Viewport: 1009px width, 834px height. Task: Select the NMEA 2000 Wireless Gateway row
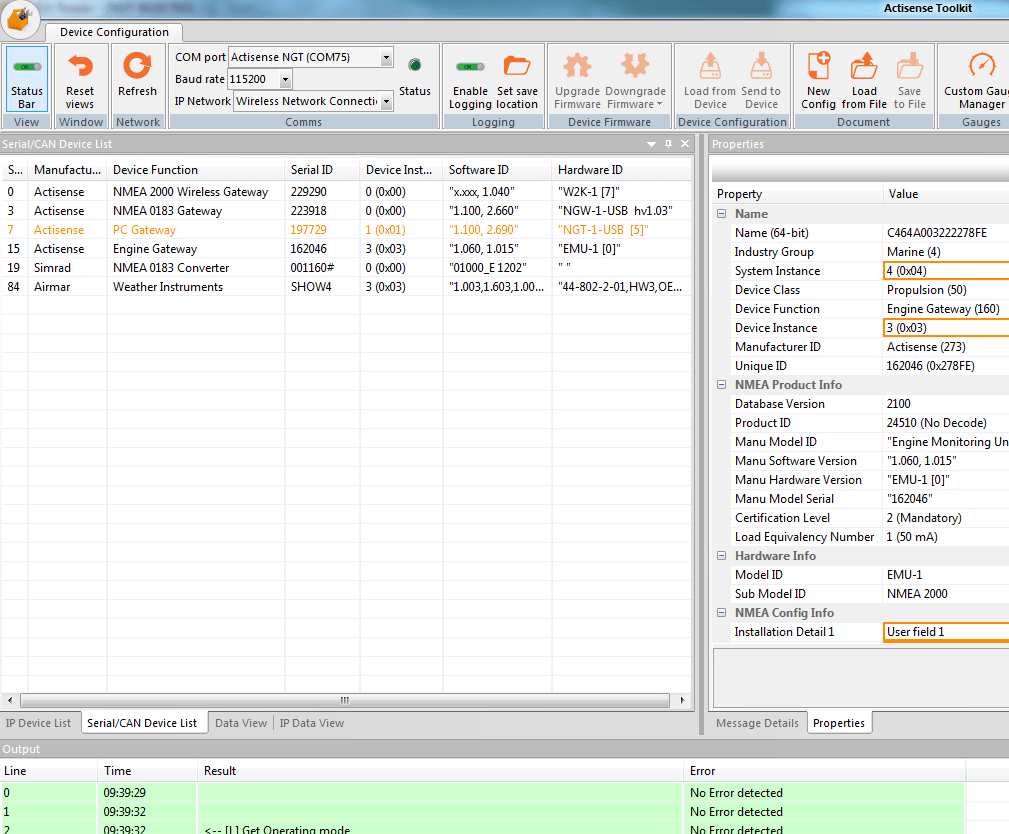(346, 192)
